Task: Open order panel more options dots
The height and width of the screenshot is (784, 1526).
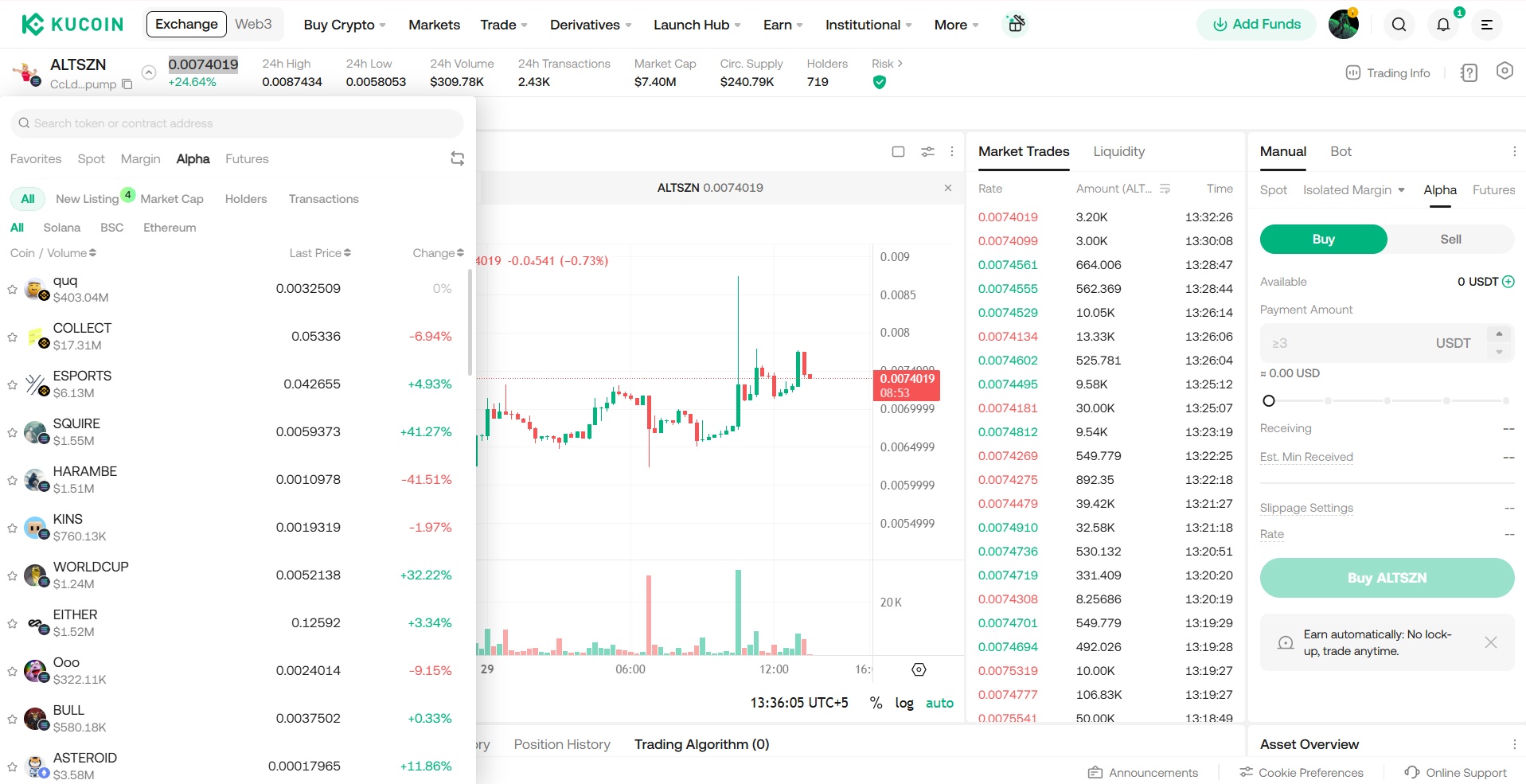Action: [x=1514, y=151]
